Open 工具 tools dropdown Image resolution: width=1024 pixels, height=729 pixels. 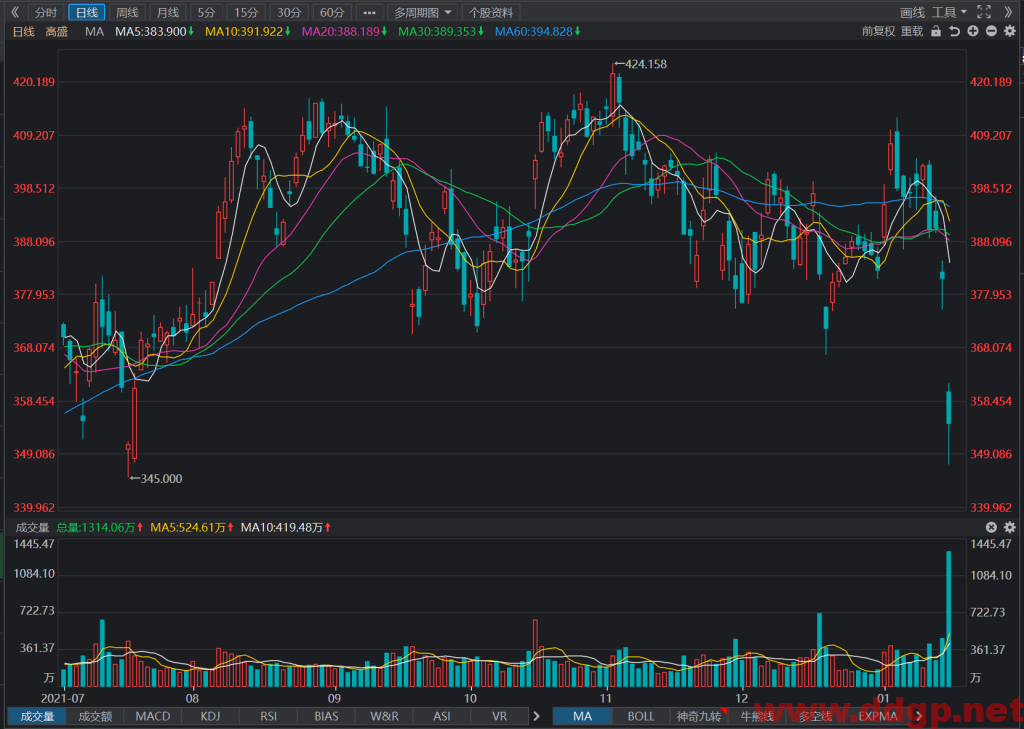[949, 12]
